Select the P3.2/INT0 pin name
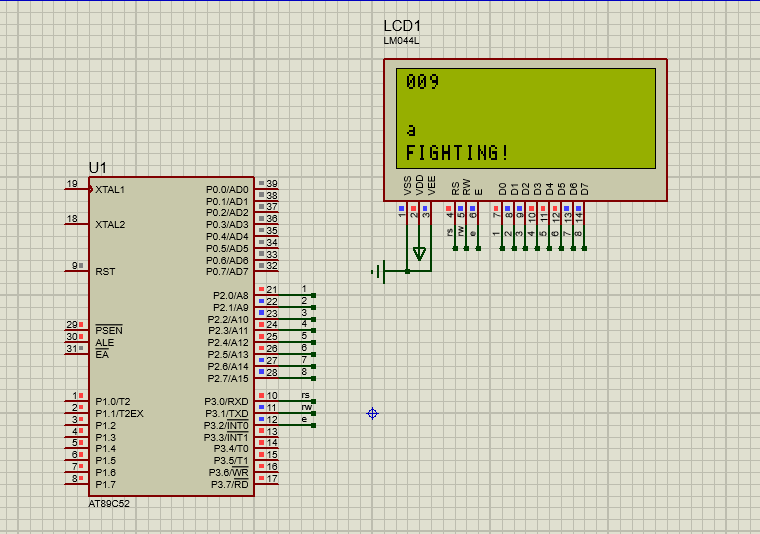 coord(226,425)
